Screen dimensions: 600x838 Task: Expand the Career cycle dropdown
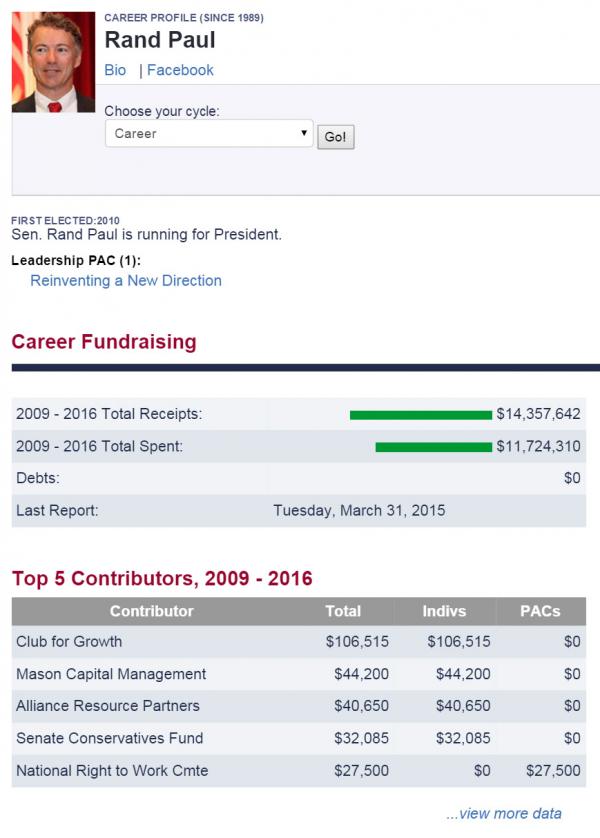tap(209, 134)
